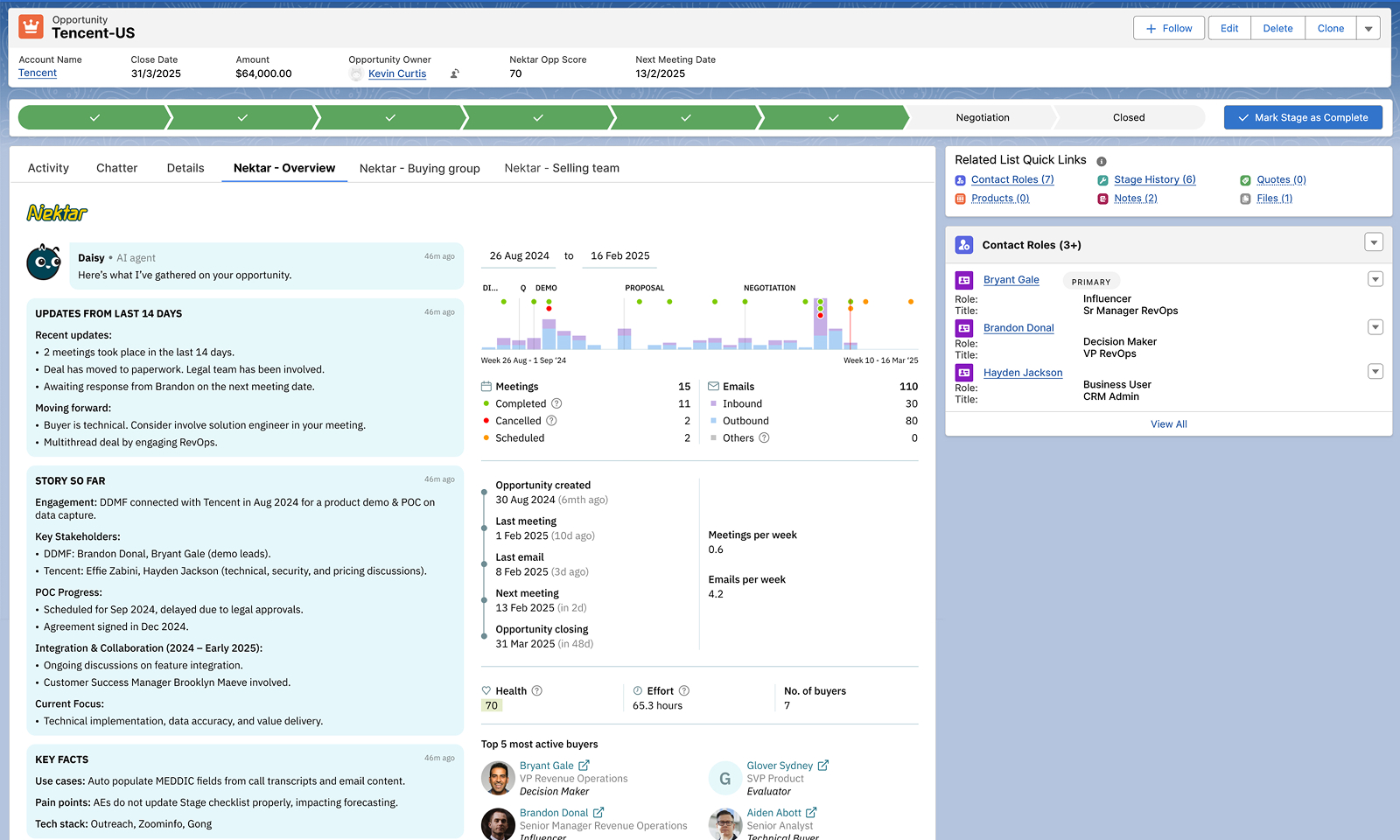The width and height of the screenshot is (1400, 840).
Task: Clone the Tencent-US opportunity
Action: (x=1331, y=29)
